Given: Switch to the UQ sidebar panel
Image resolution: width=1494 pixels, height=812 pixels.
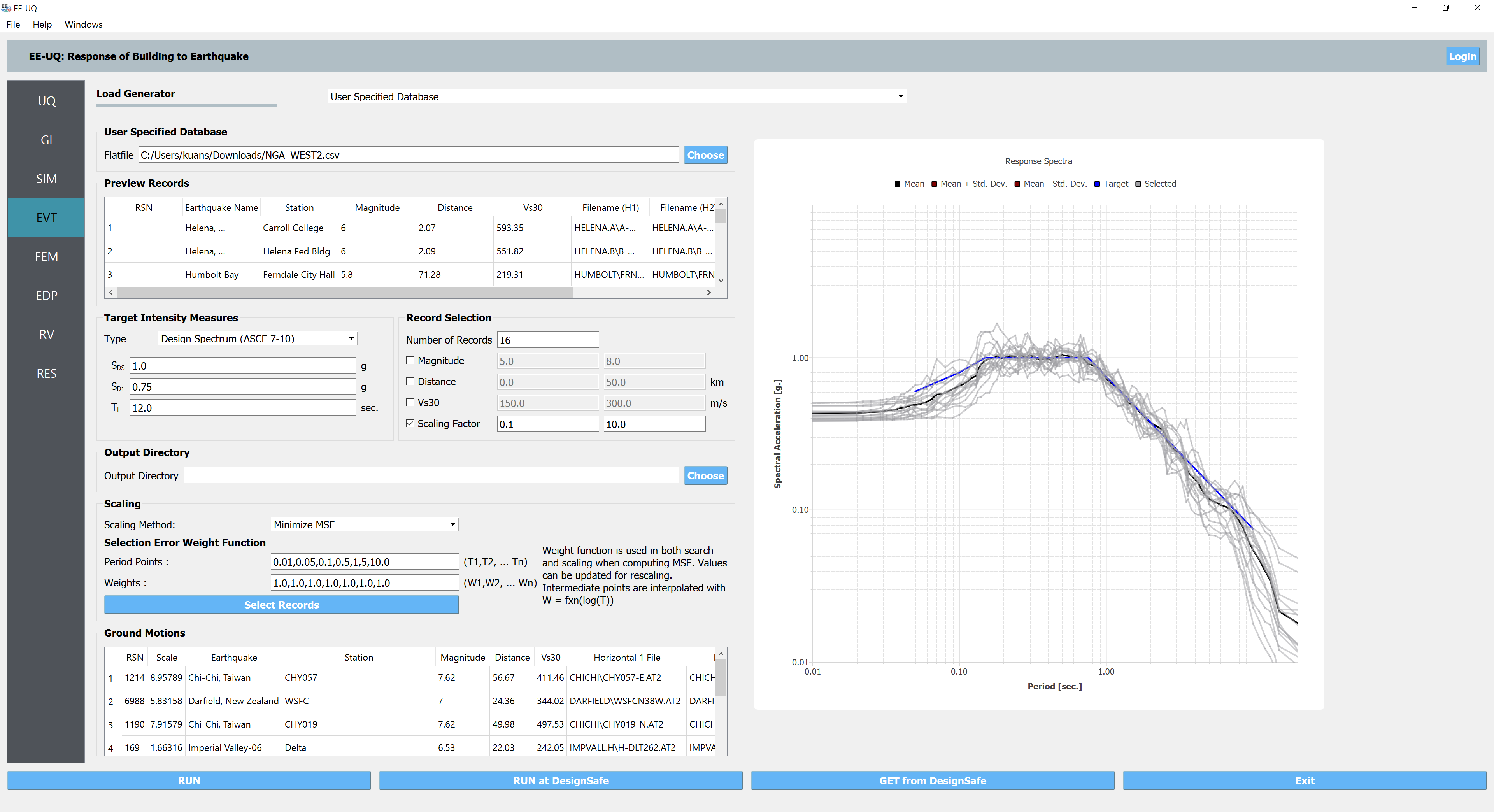Looking at the screenshot, I should tap(46, 101).
